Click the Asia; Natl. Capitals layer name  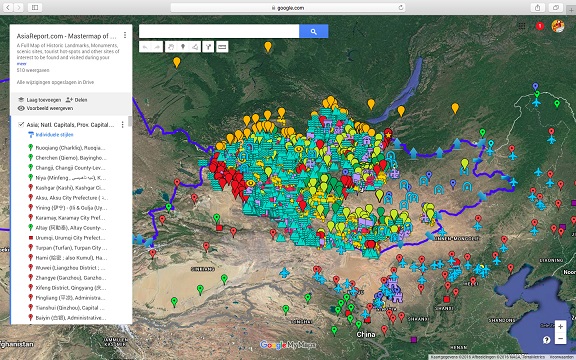pyautogui.click(x=70, y=125)
